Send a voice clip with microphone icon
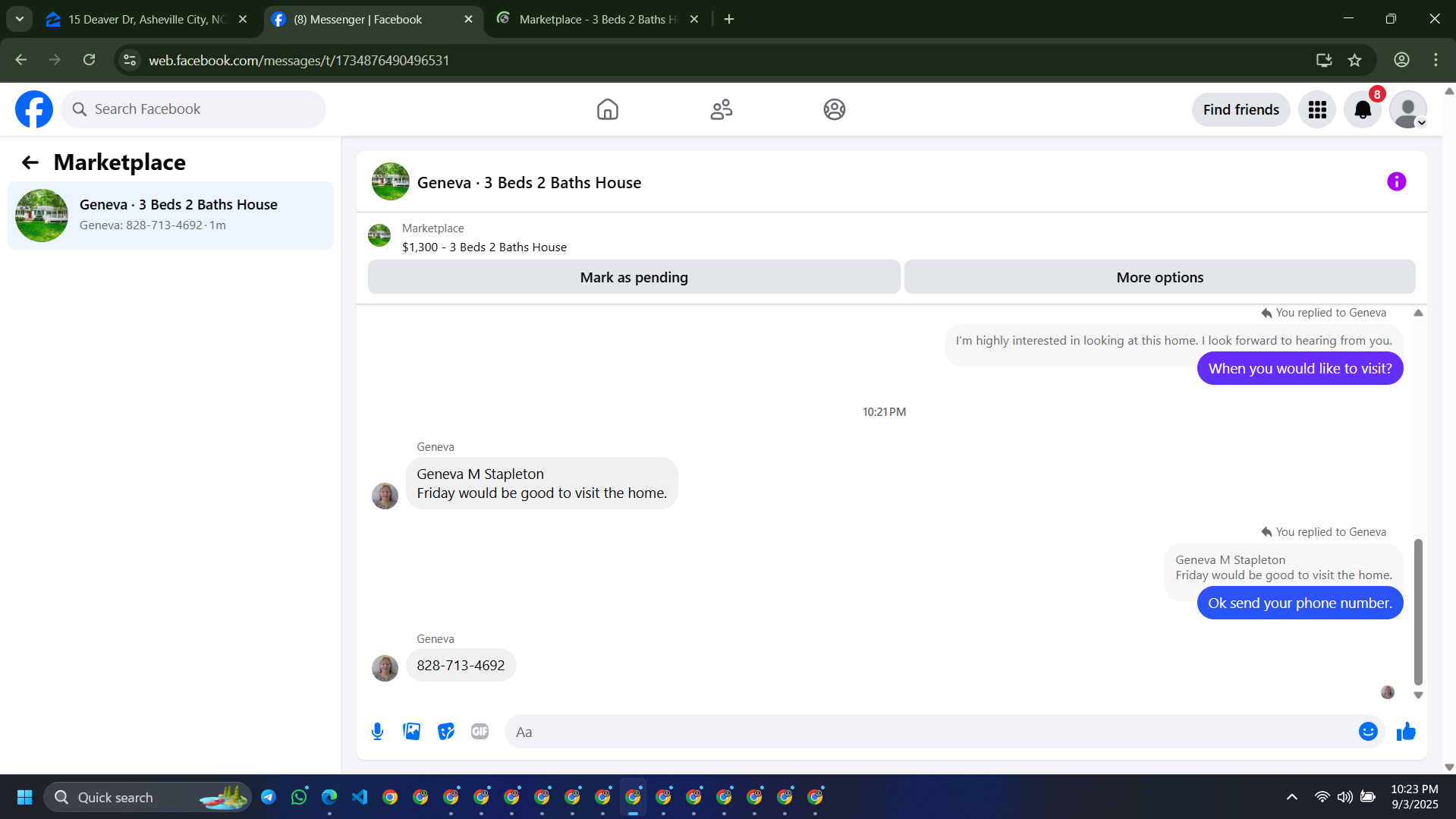The image size is (1456, 819). click(x=377, y=731)
